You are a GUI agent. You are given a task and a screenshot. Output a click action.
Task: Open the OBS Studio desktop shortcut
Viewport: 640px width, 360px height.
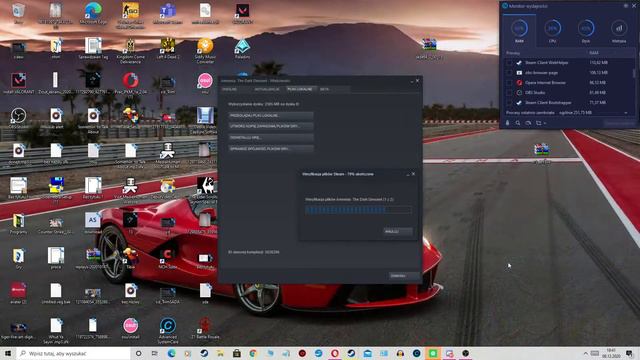pyautogui.click(x=18, y=118)
